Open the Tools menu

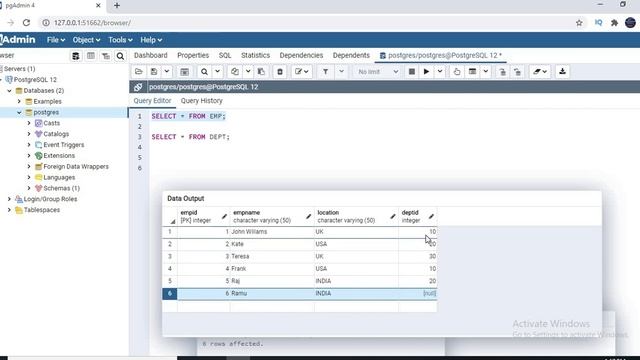(120, 40)
